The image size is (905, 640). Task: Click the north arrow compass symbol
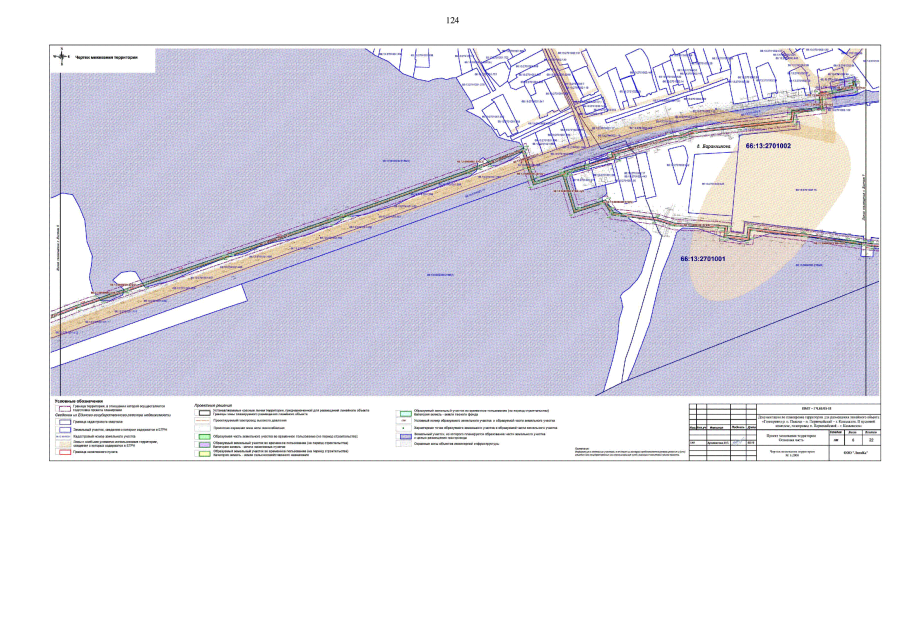tap(63, 56)
